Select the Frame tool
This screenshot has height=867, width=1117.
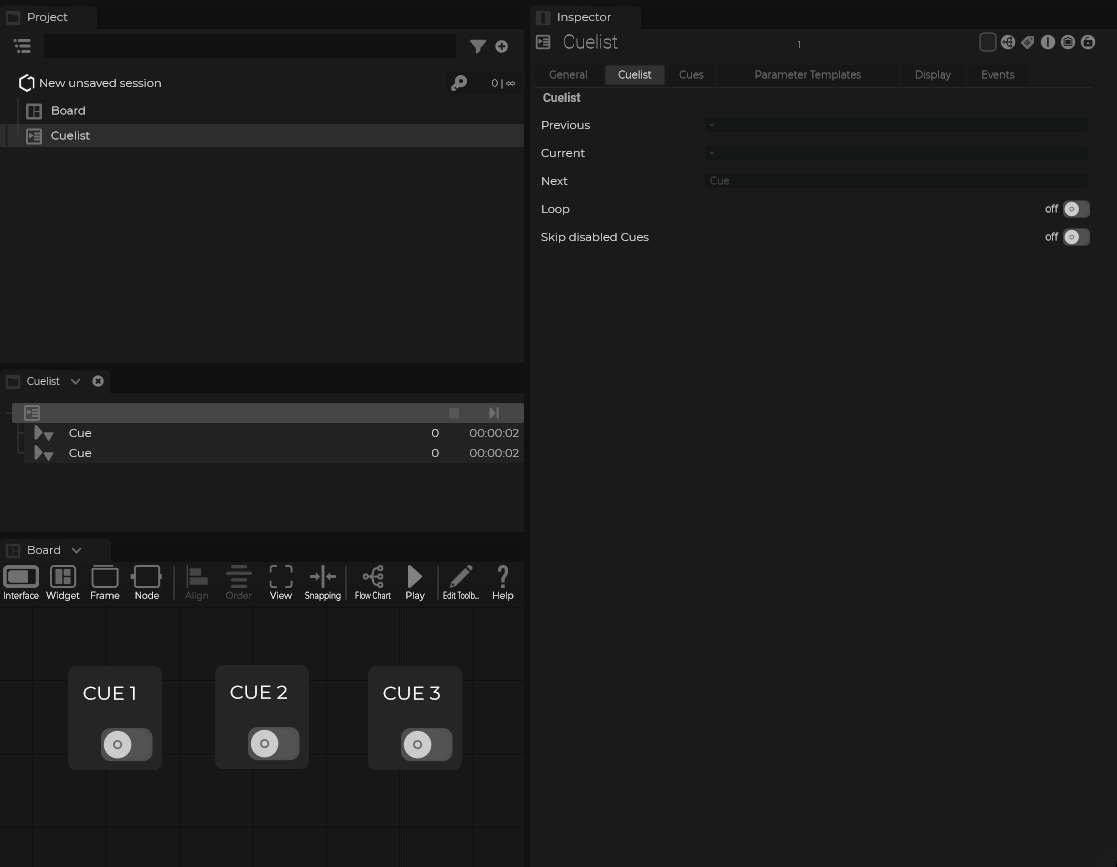(x=104, y=582)
